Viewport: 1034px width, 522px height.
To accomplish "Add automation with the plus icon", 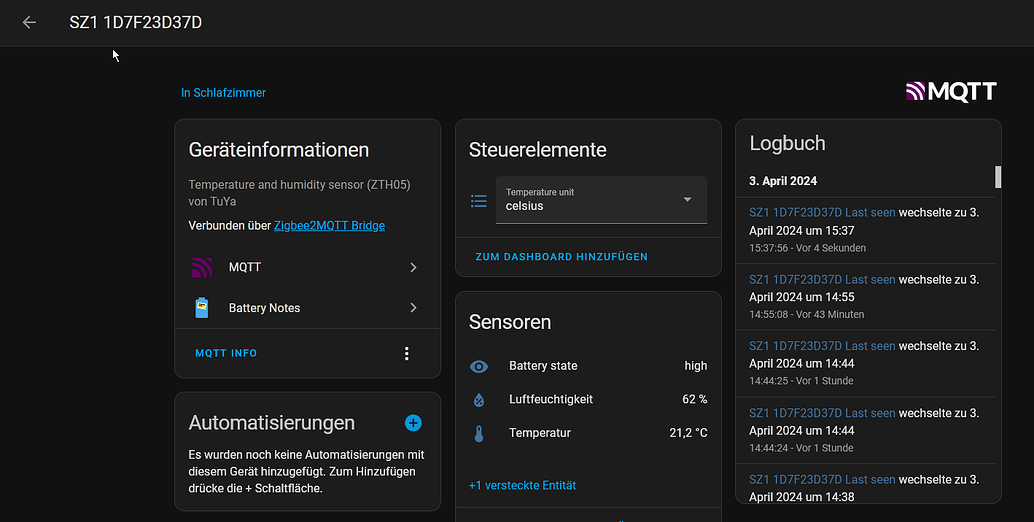I will [x=413, y=423].
